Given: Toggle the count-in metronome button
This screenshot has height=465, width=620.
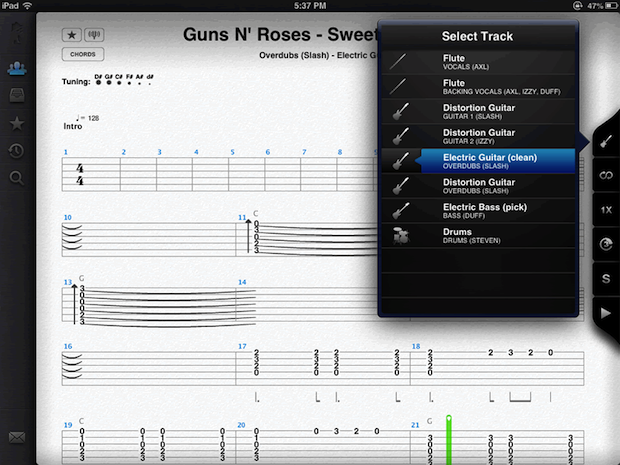Looking at the screenshot, I should pyautogui.click(x=606, y=244).
